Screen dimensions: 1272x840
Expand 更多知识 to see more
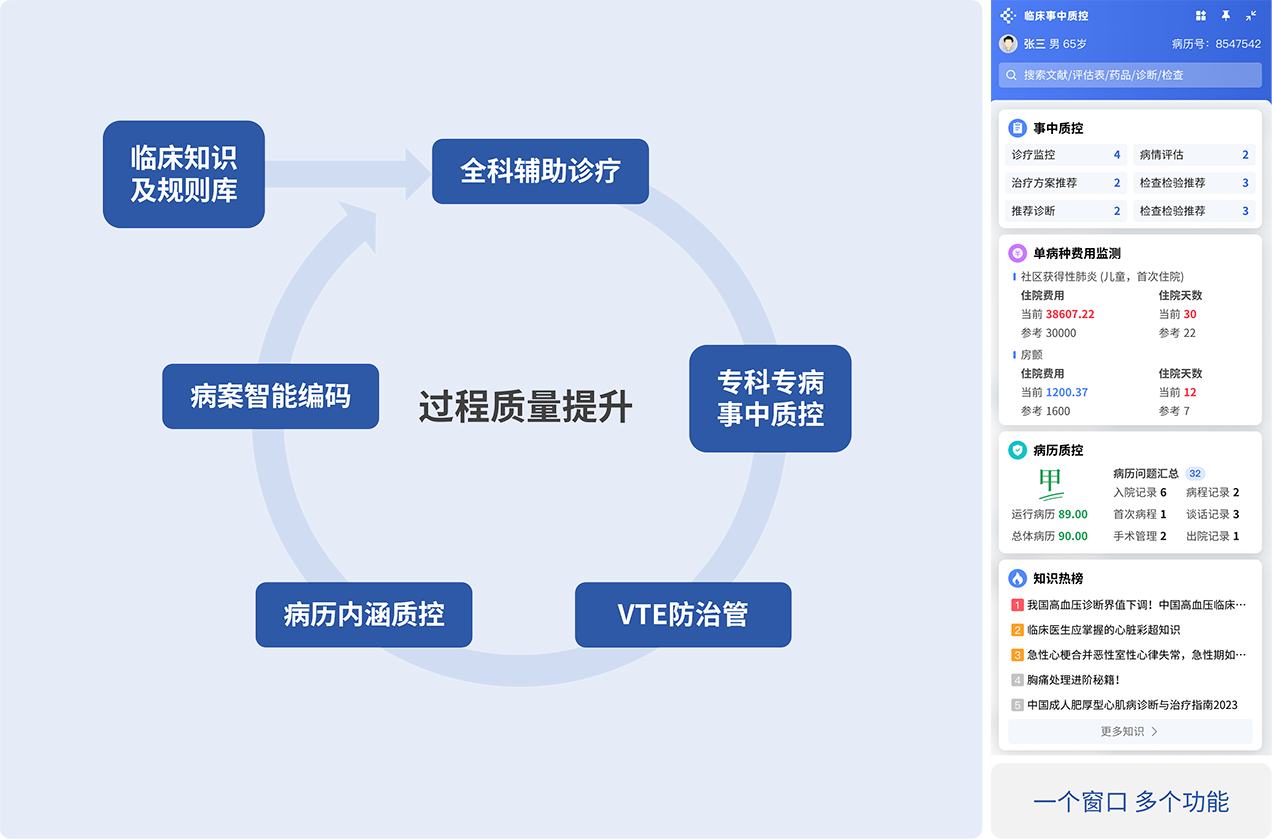pyautogui.click(x=1129, y=731)
